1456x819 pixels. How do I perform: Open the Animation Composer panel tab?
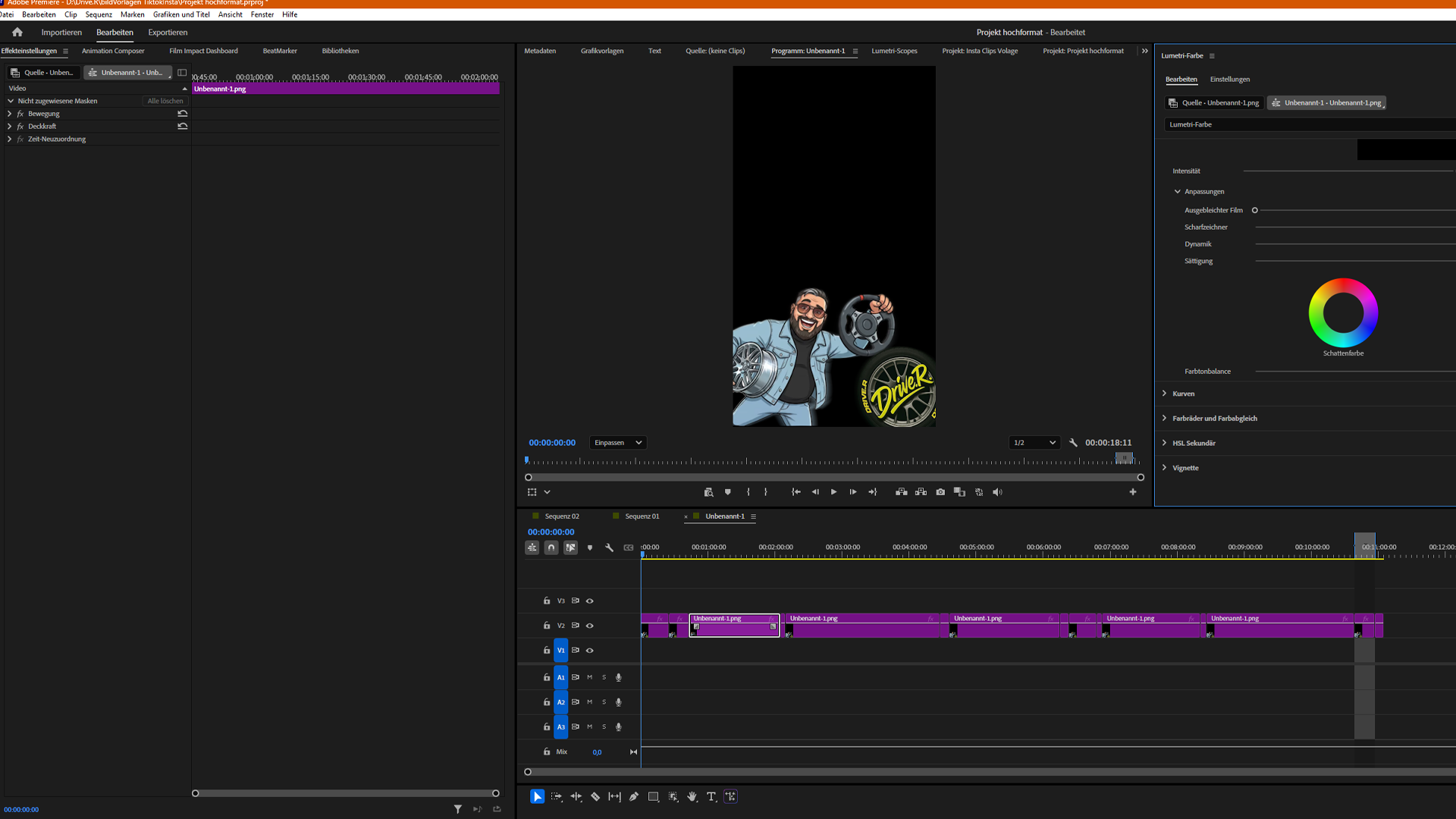pos(113,51)
